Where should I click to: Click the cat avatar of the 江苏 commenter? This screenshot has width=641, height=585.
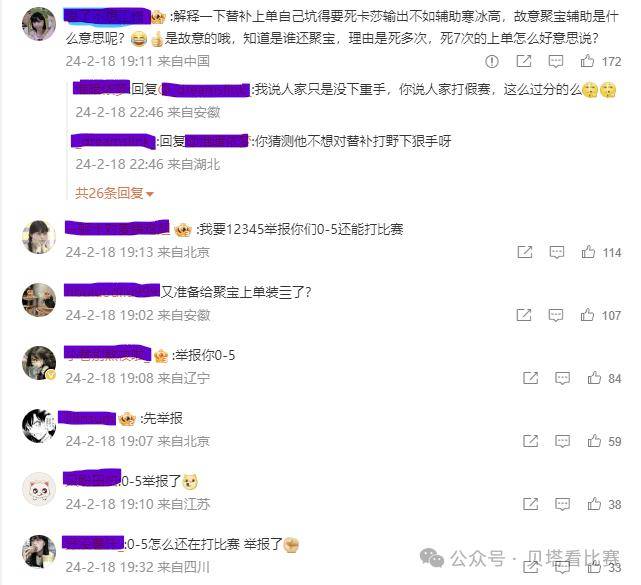(x=39, y=489)
